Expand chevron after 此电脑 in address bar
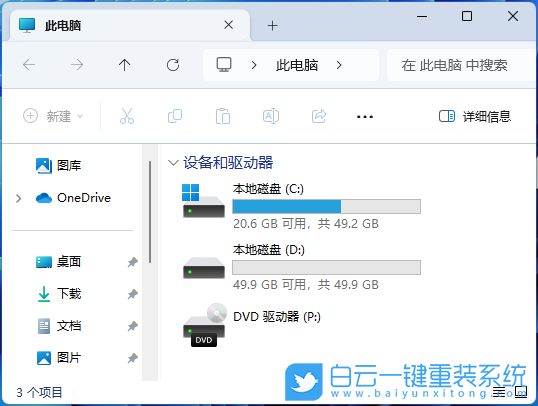Viewport: 538px width, 406px height. [339, 65]
